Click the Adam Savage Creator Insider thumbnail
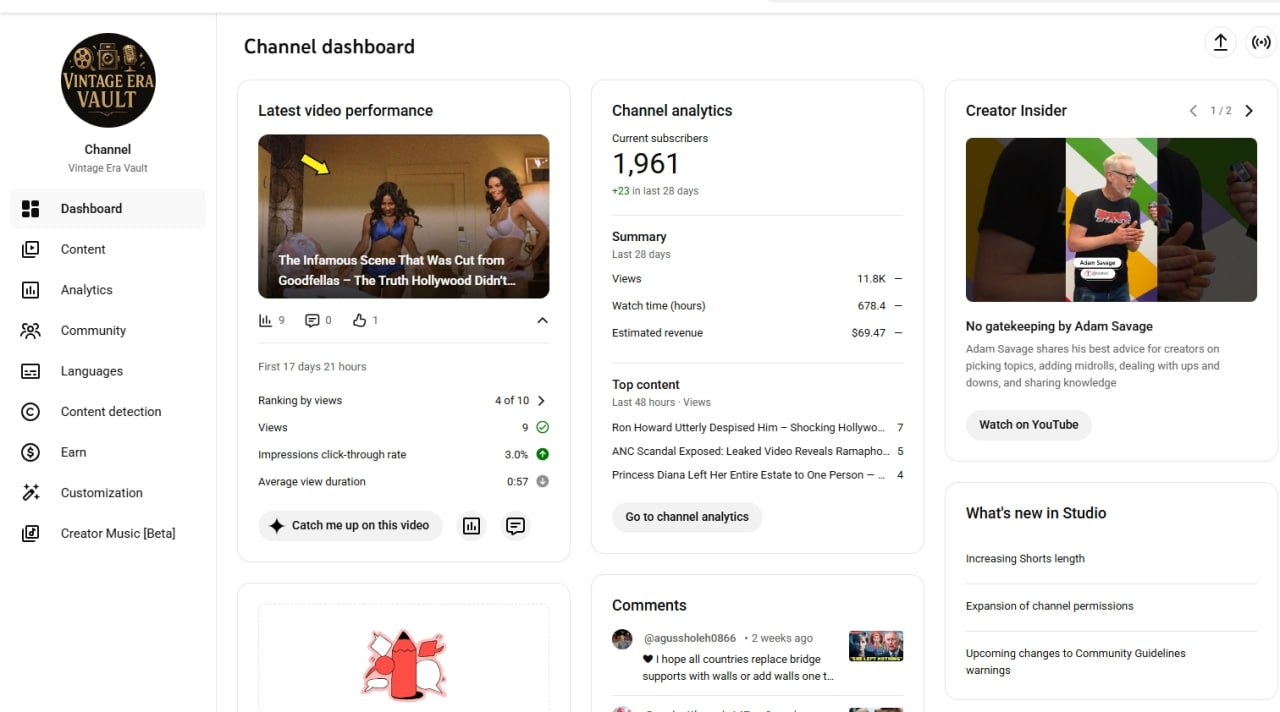Image resolution: width=1280 pixels, height=712 pixels. (1111, 220)
